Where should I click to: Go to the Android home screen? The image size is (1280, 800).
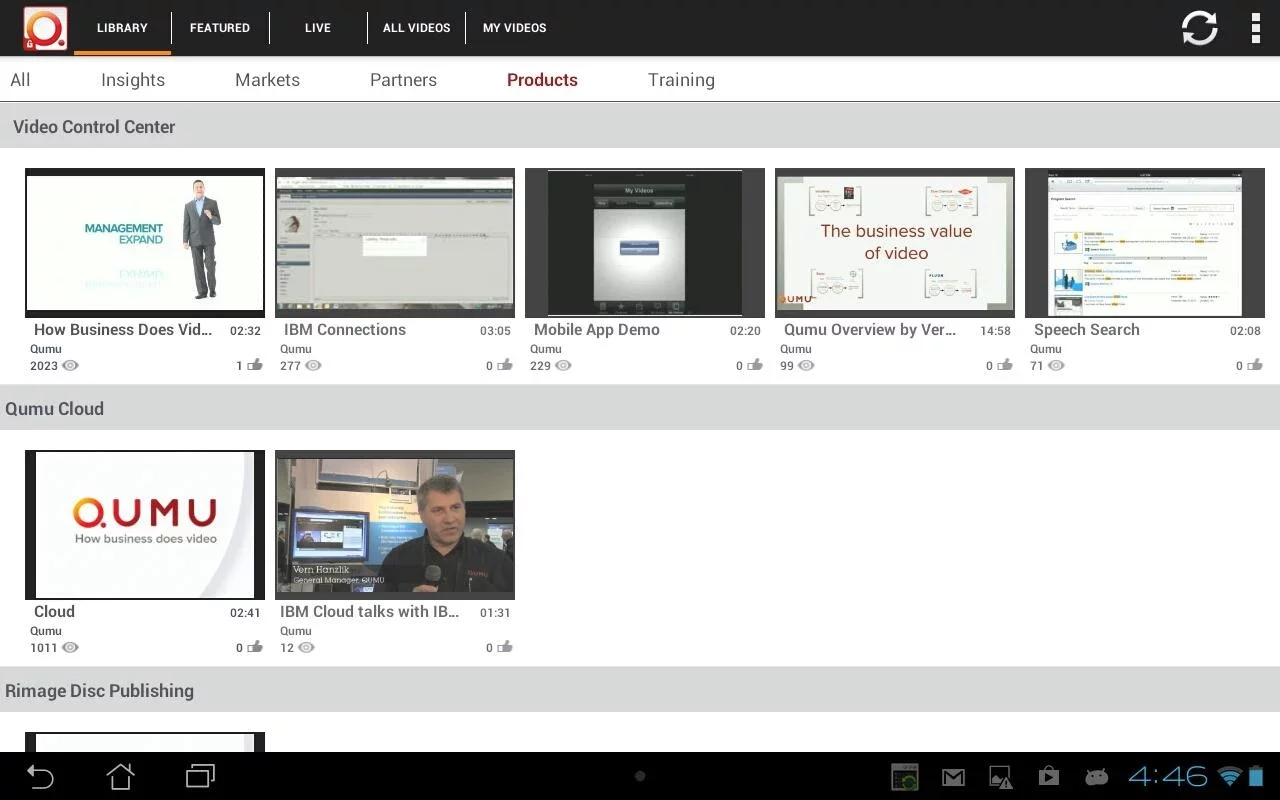(120, 776)
